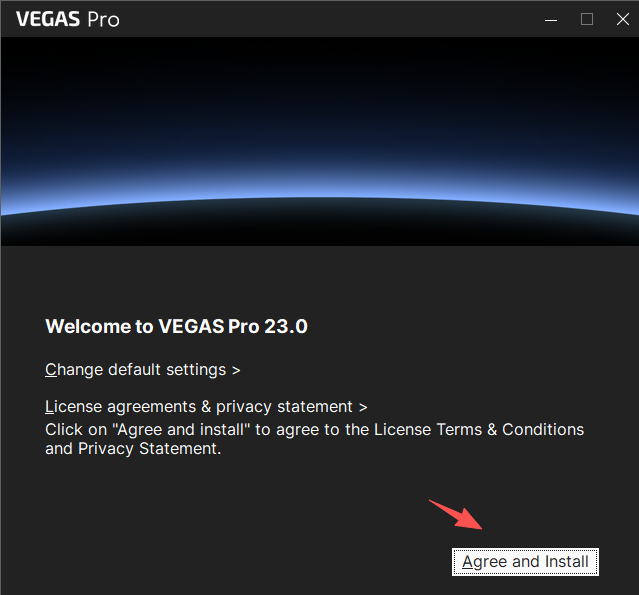Select the underlined L in License
The width and height of the screenshot is (639, 595).
pos(49,407)
